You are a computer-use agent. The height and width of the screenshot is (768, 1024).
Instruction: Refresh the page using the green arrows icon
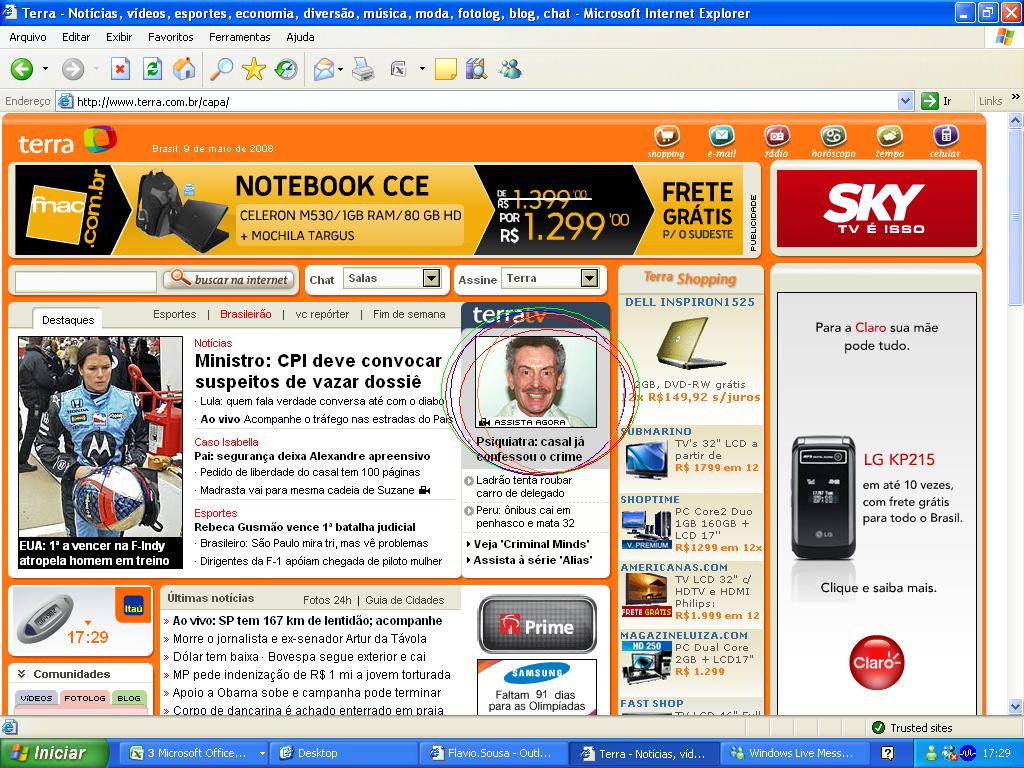click(x=152, y=69)
